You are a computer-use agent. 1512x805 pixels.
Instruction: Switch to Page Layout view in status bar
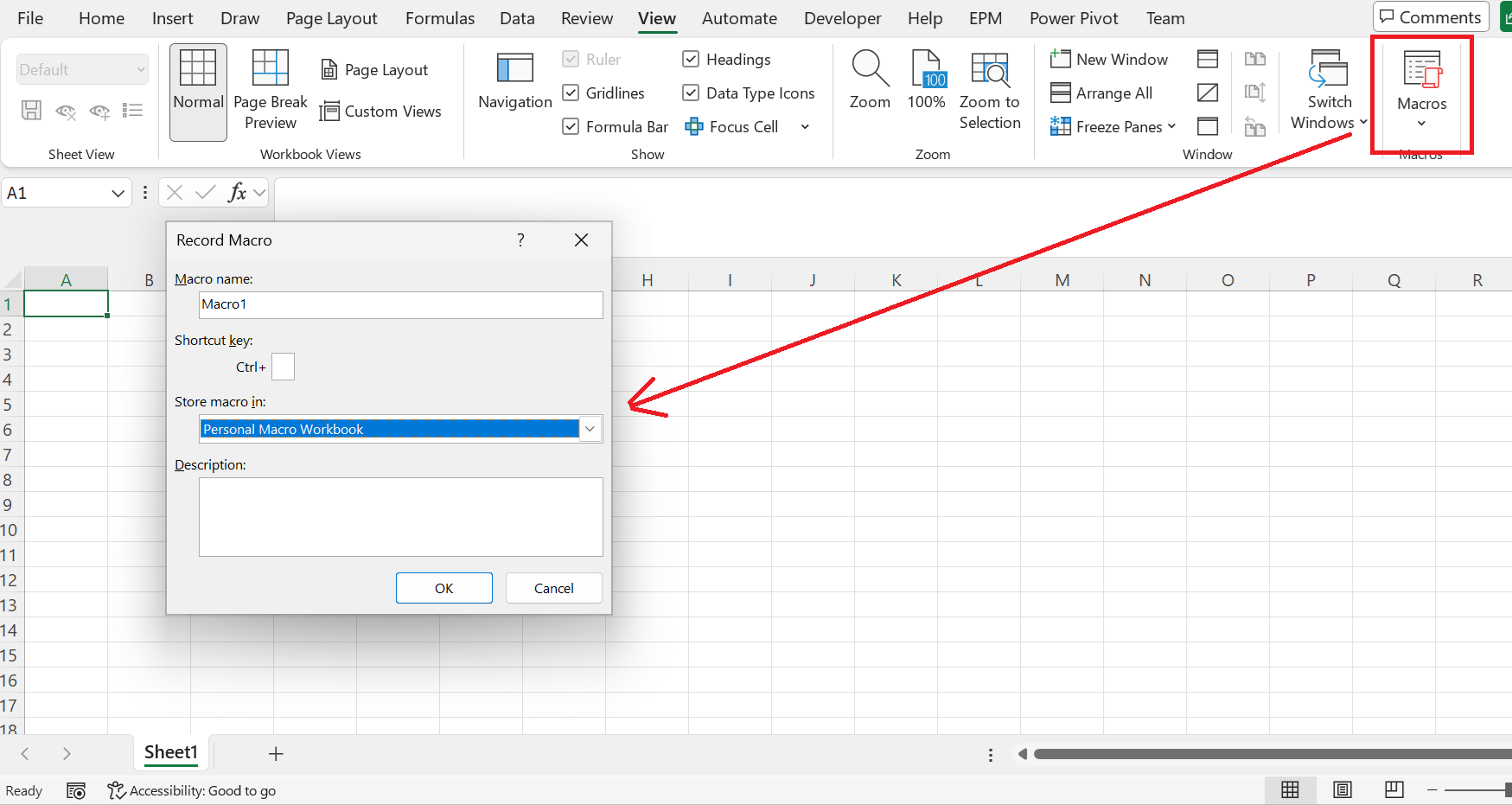(x=1343, y=789)
